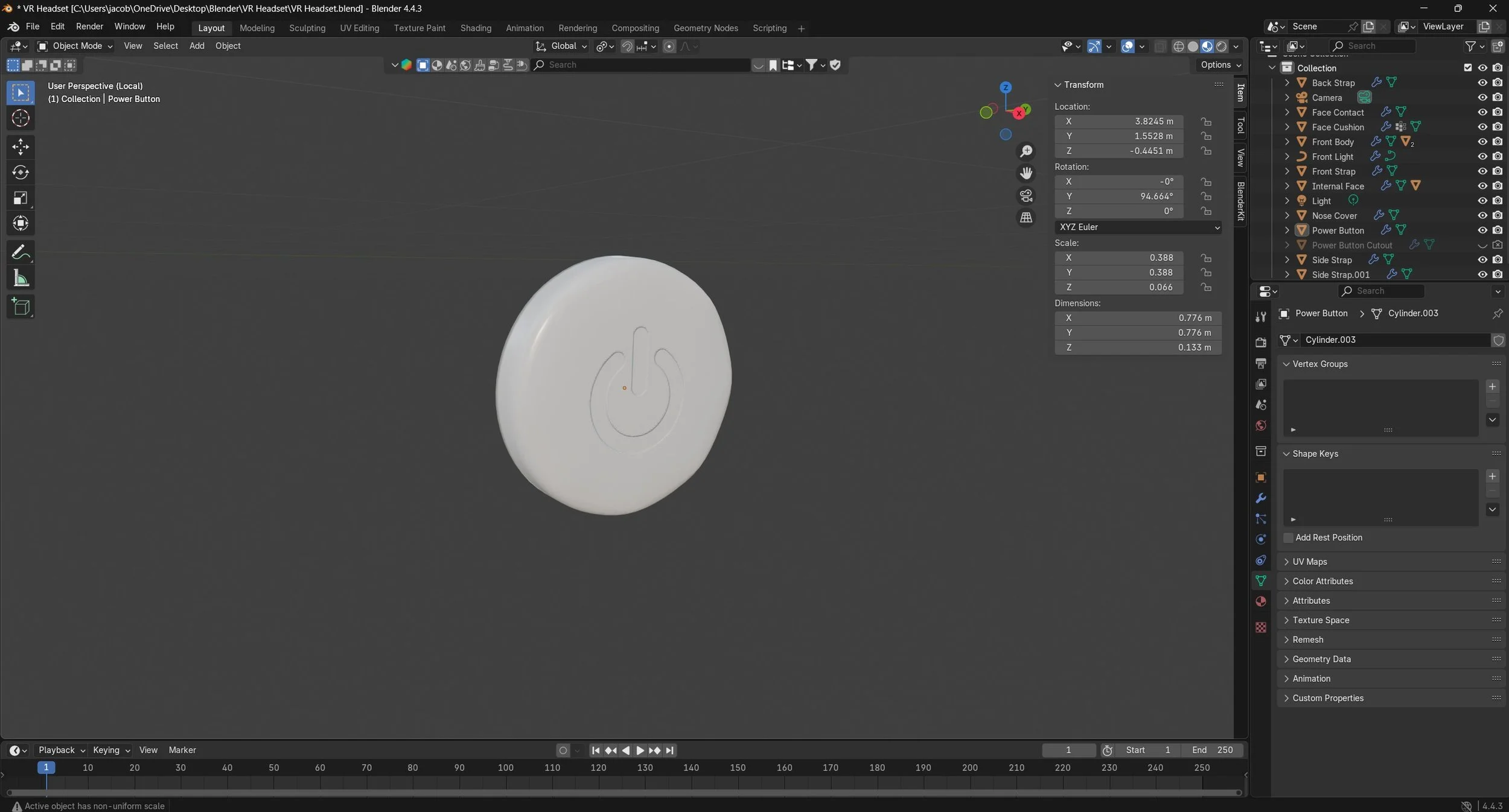Screen dimensions: 1509x812
Task: Open the Material properties tab
Action: tap(1261, 601)
